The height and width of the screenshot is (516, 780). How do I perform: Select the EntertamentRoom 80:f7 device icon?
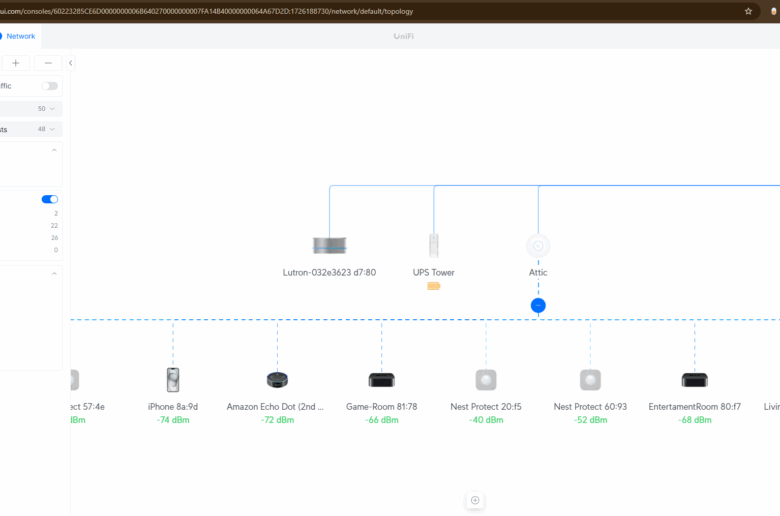pos(694,379)
